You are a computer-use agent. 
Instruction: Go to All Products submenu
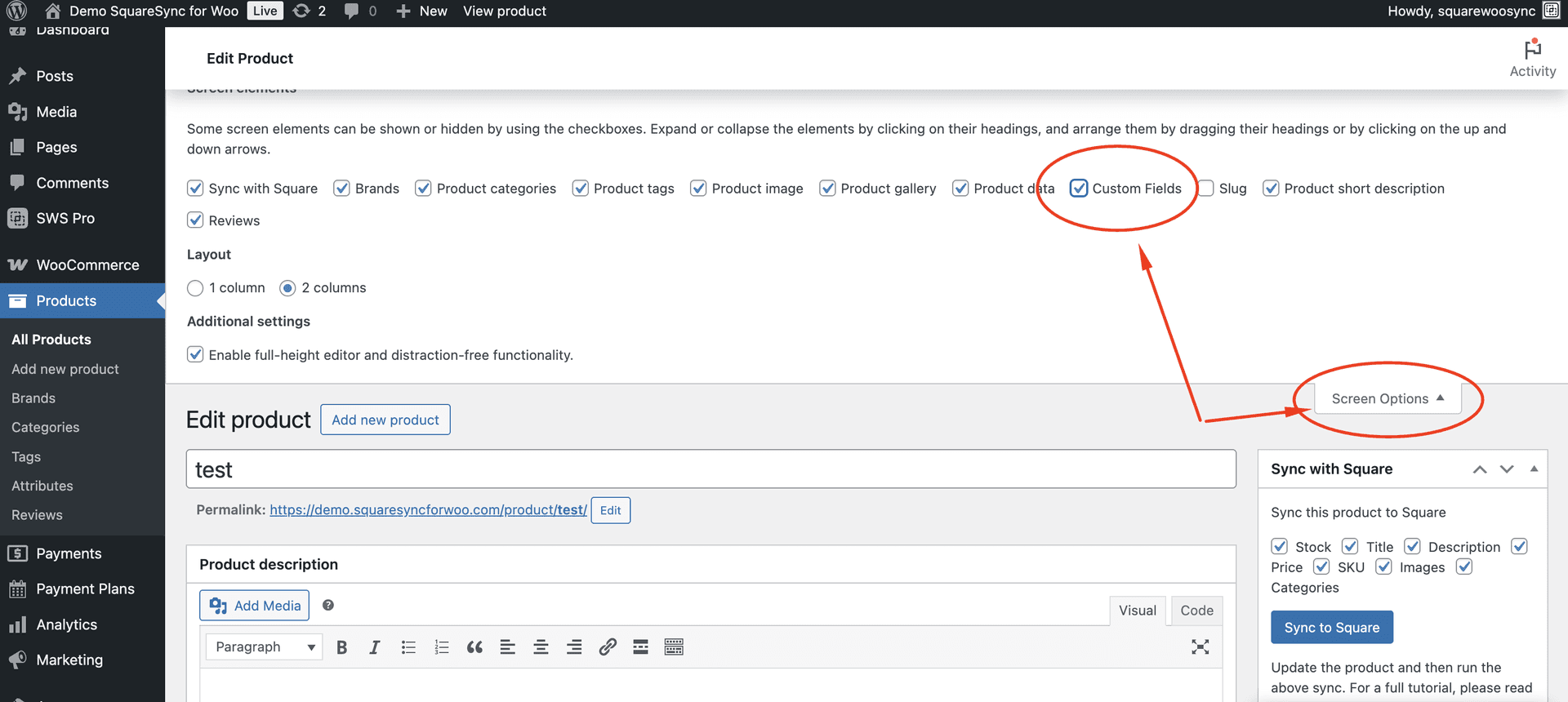(x=51, y=340)
